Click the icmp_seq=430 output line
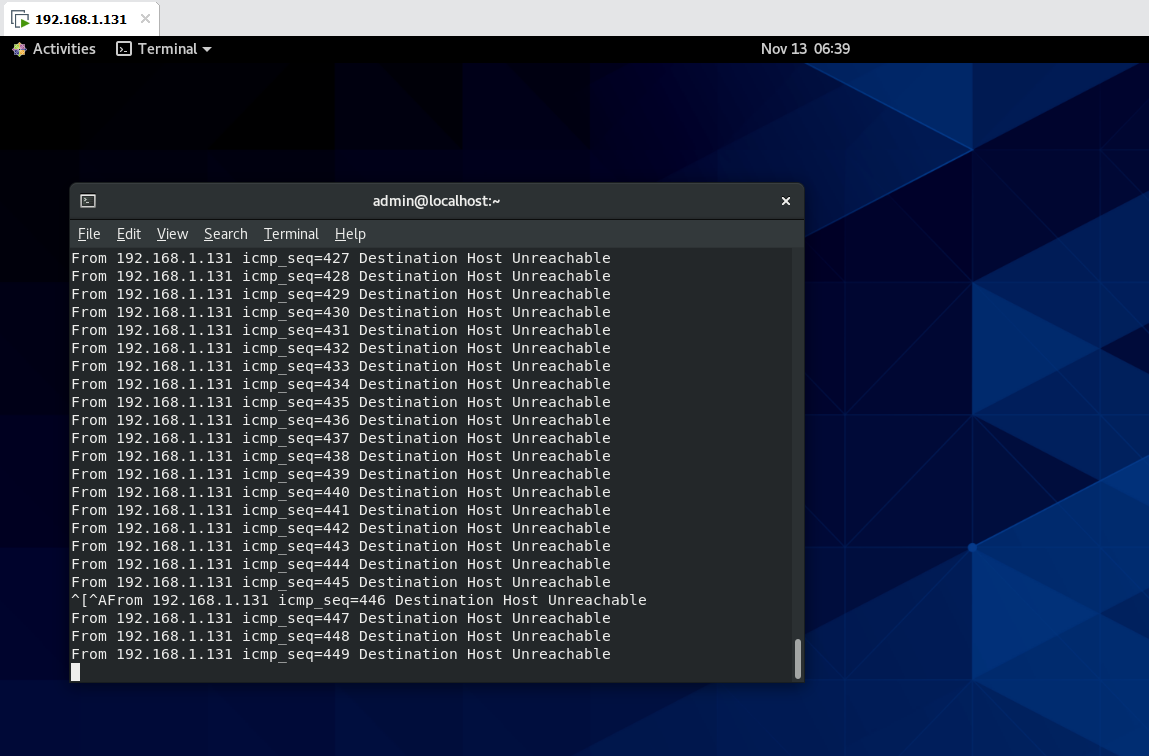The height and width of the screenshot is (756, 1149). 341,312
